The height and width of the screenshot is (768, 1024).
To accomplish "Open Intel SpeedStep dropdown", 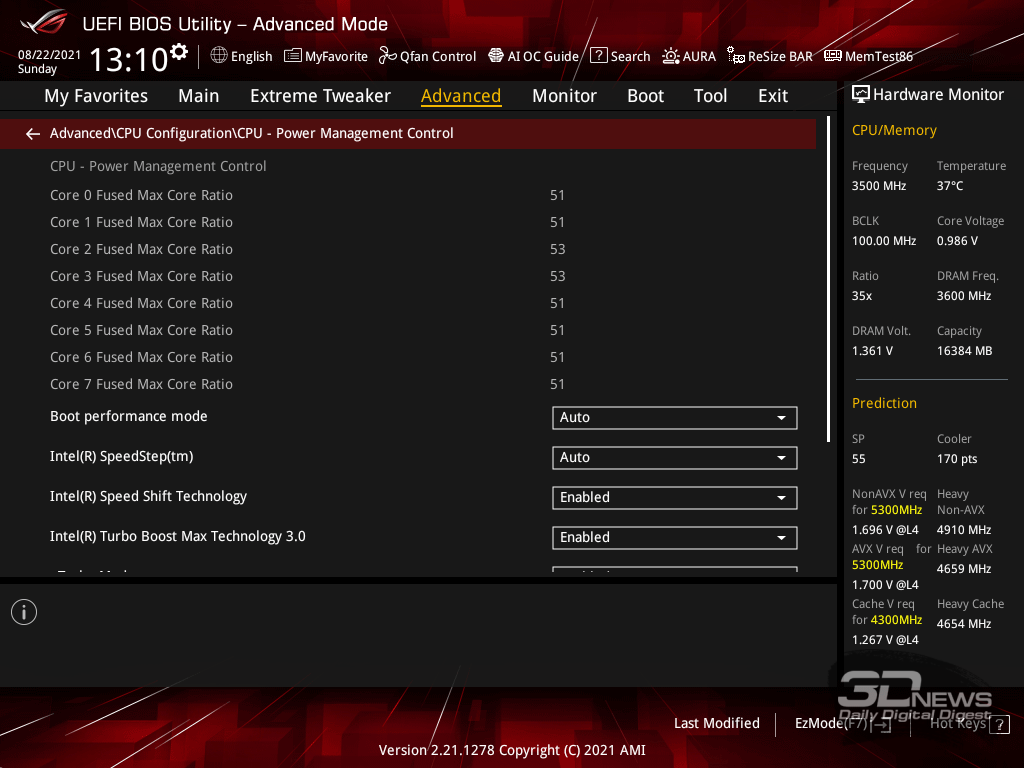I will point(675,458).
